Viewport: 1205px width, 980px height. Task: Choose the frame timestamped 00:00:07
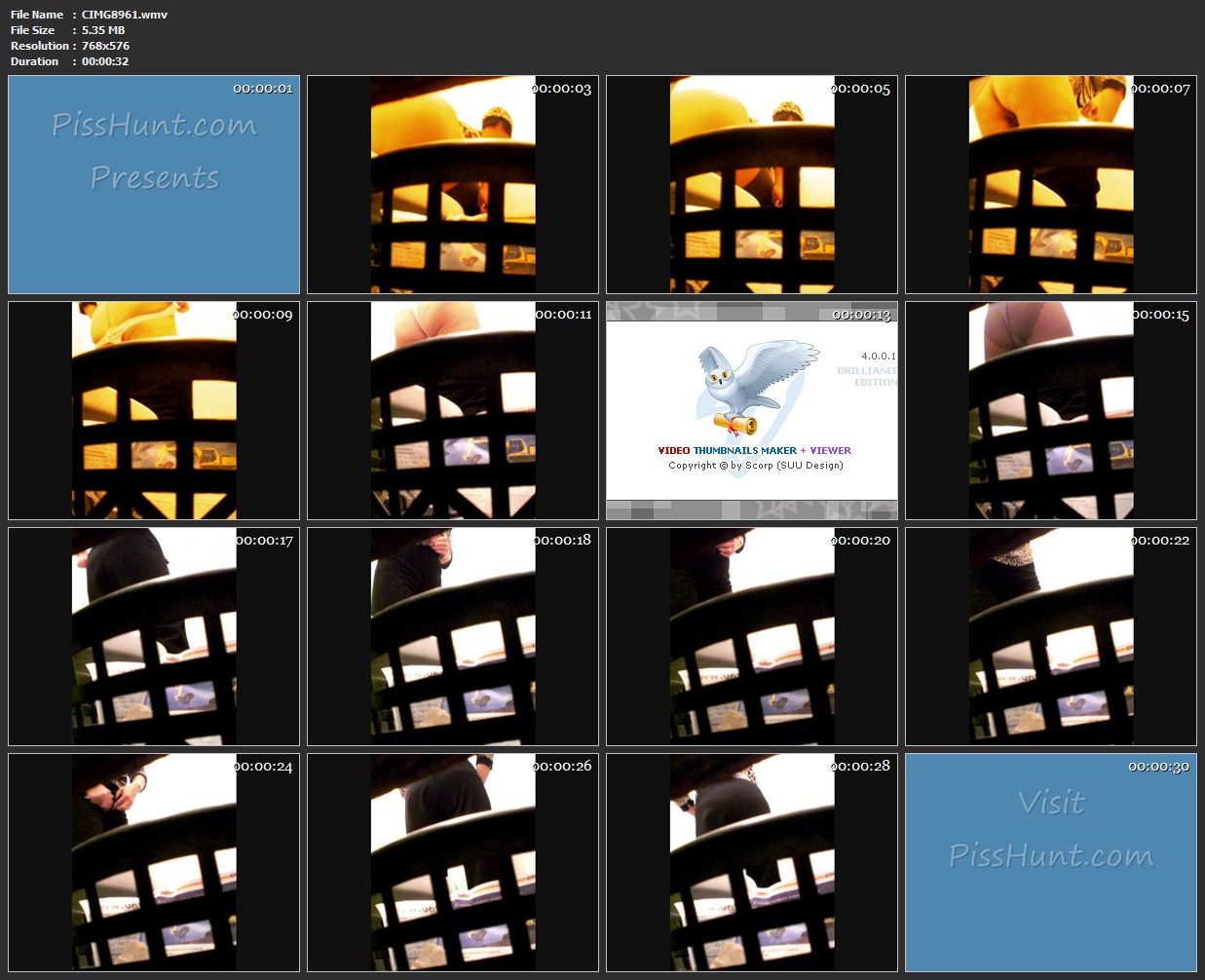1051,185
